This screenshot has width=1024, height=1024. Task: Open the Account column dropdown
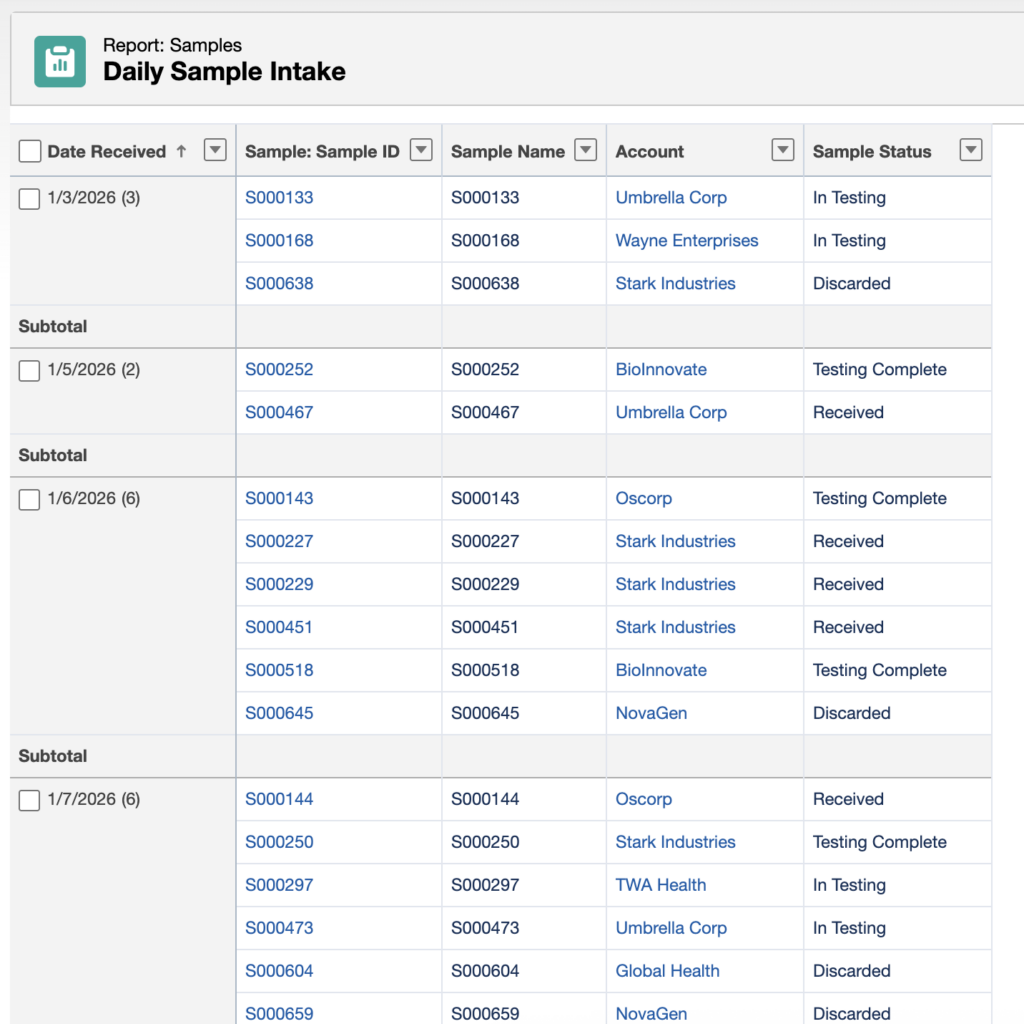[x=783, y=150]
